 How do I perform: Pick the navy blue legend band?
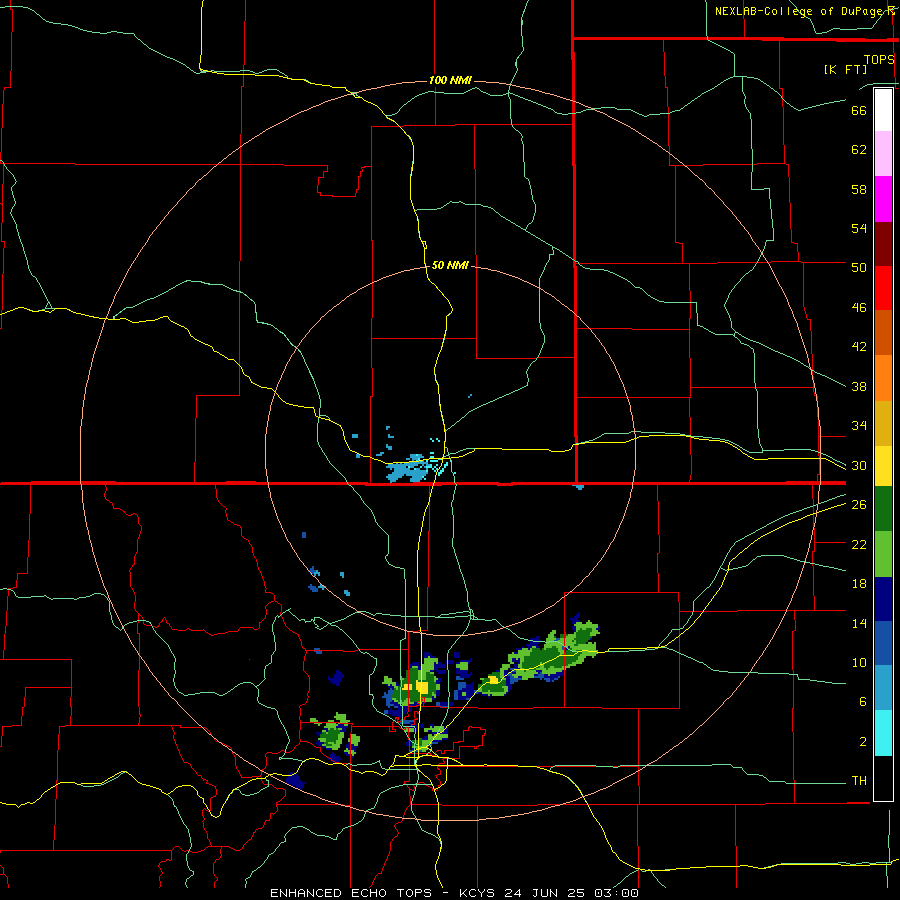[883, 599]
